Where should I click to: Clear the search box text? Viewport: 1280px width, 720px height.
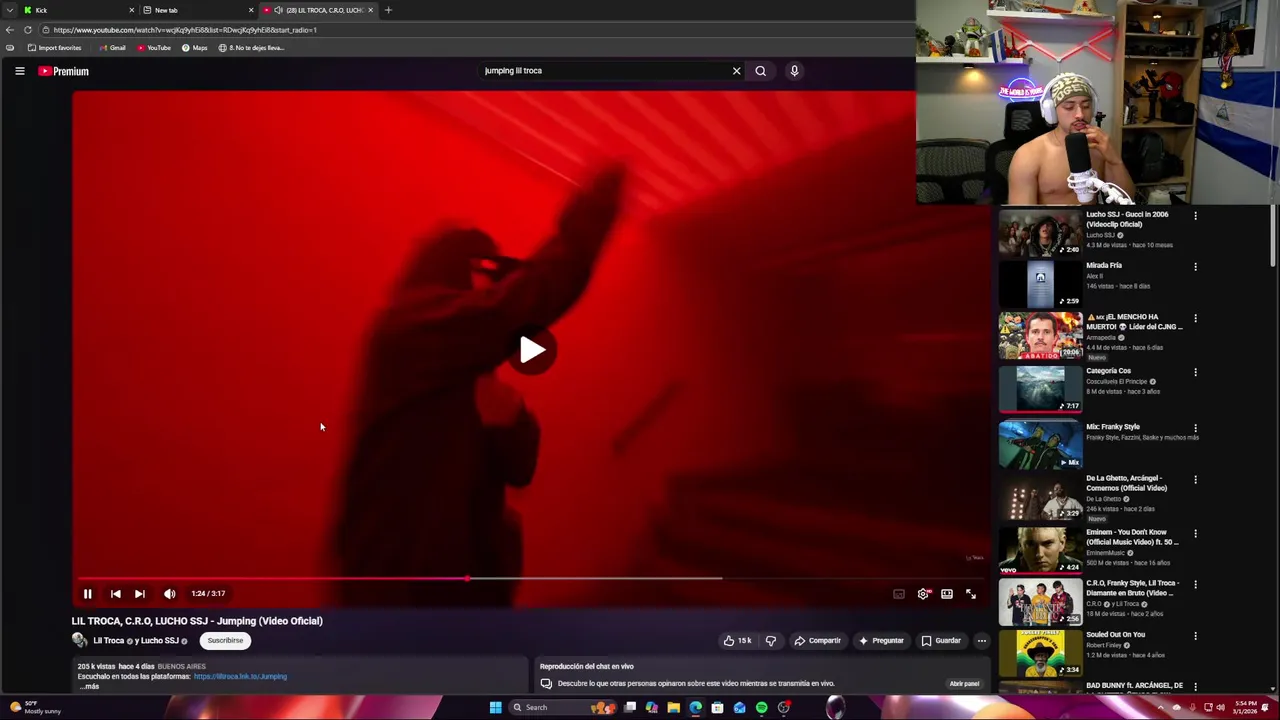click(x=737, y=71)
